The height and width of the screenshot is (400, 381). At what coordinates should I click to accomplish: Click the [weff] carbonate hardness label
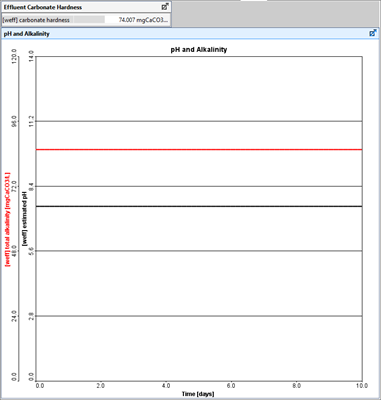coord(36,20)
